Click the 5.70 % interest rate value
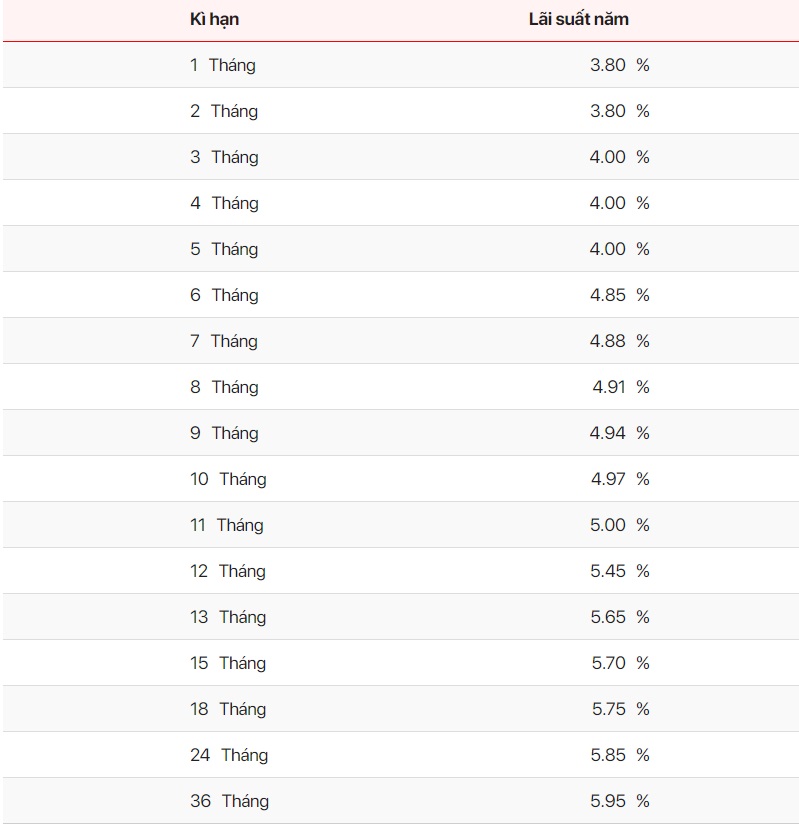The image size is (799, 825). pos(619,663)
